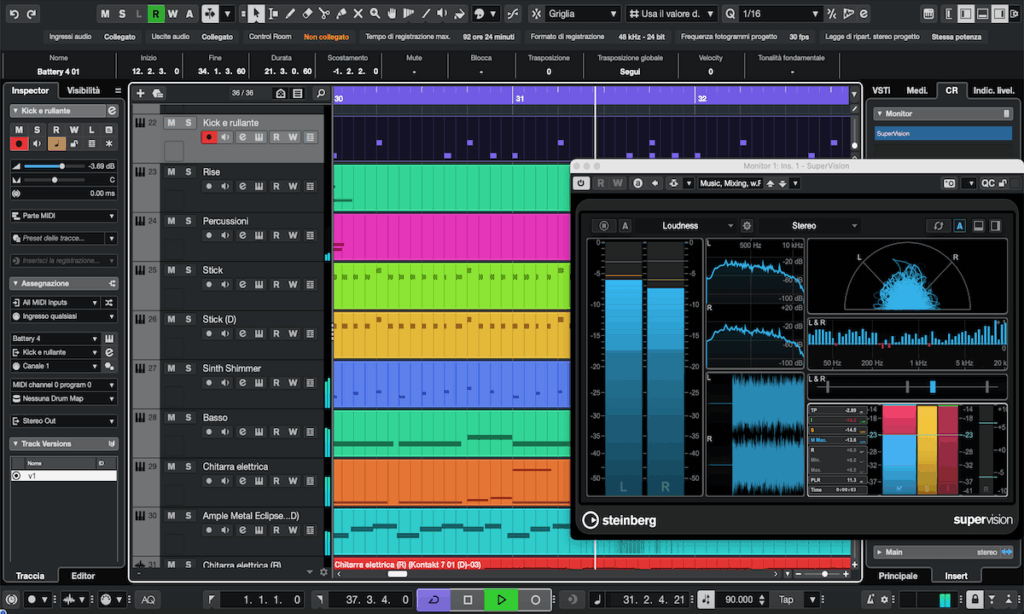Viewport: 1024px width, 614px height.
Task: Select the Time Warp tool
Action: 409,13
